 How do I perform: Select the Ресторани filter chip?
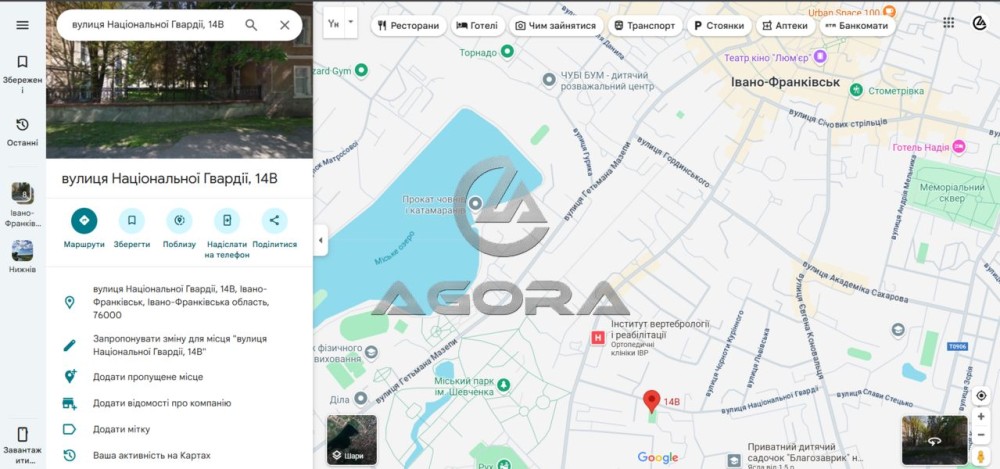(x=408, y=26)
